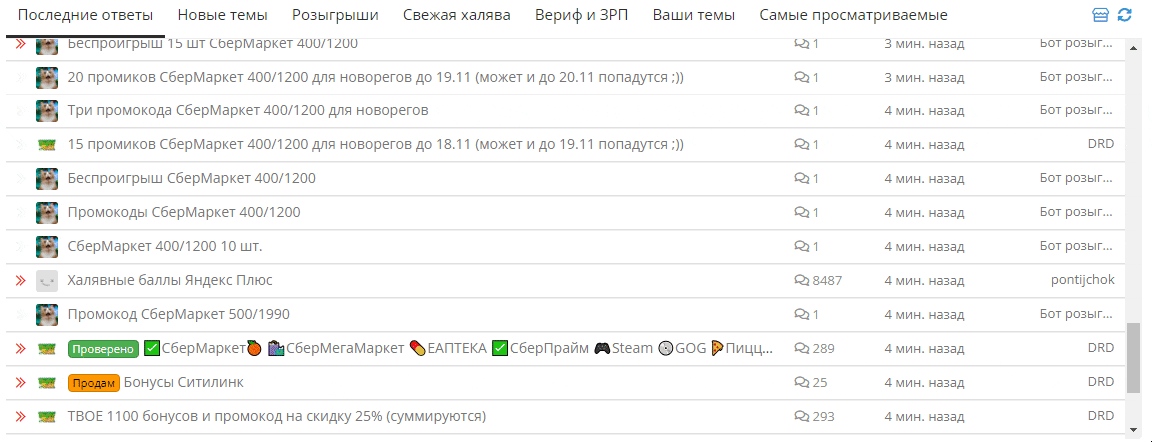
Task: Click last poster DRD on Бонусы Ситилинк row
Action: 1101,383
